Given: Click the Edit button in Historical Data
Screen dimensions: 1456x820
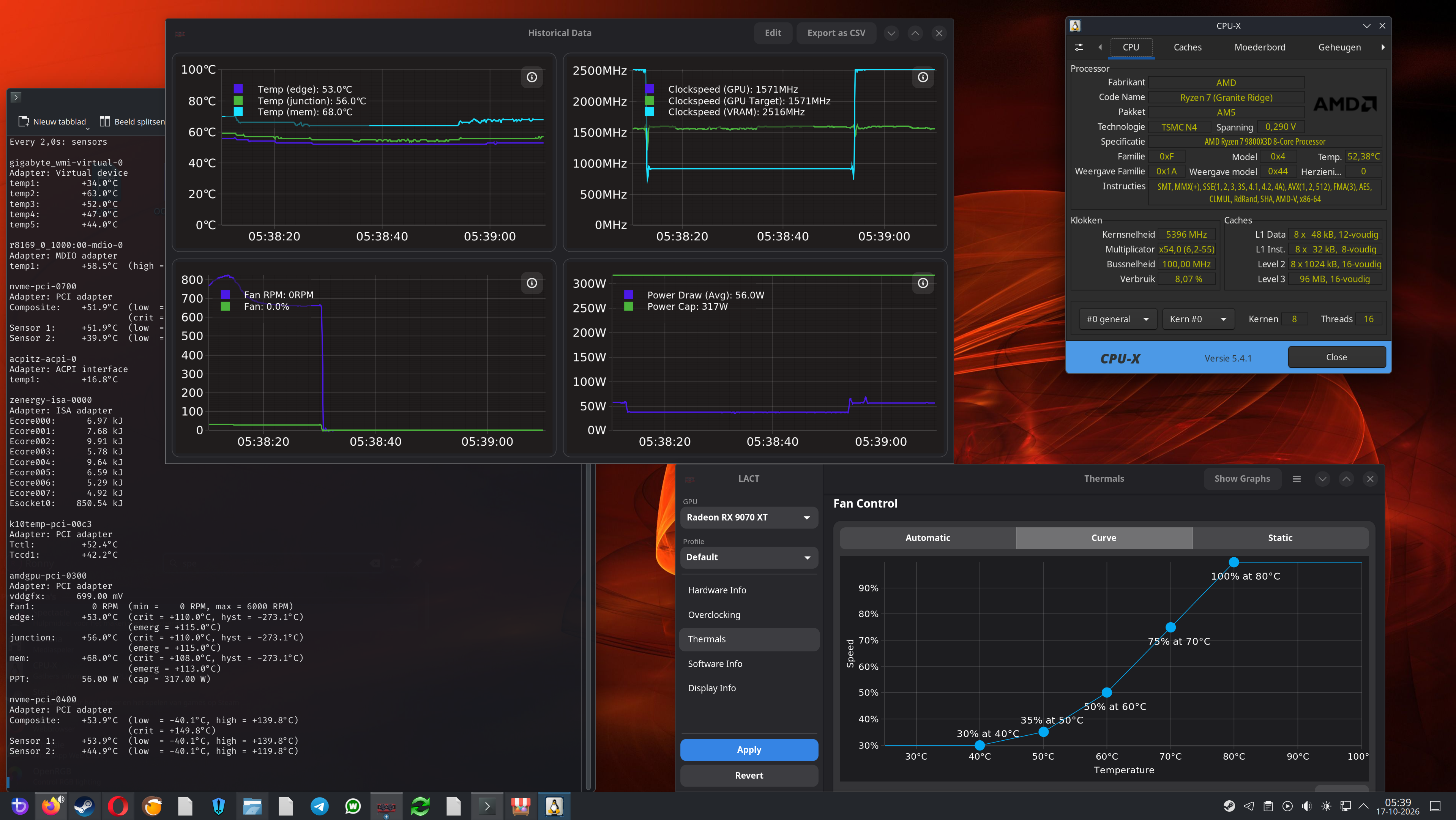Looking at the screenshot, I should (x=773, y=33).
